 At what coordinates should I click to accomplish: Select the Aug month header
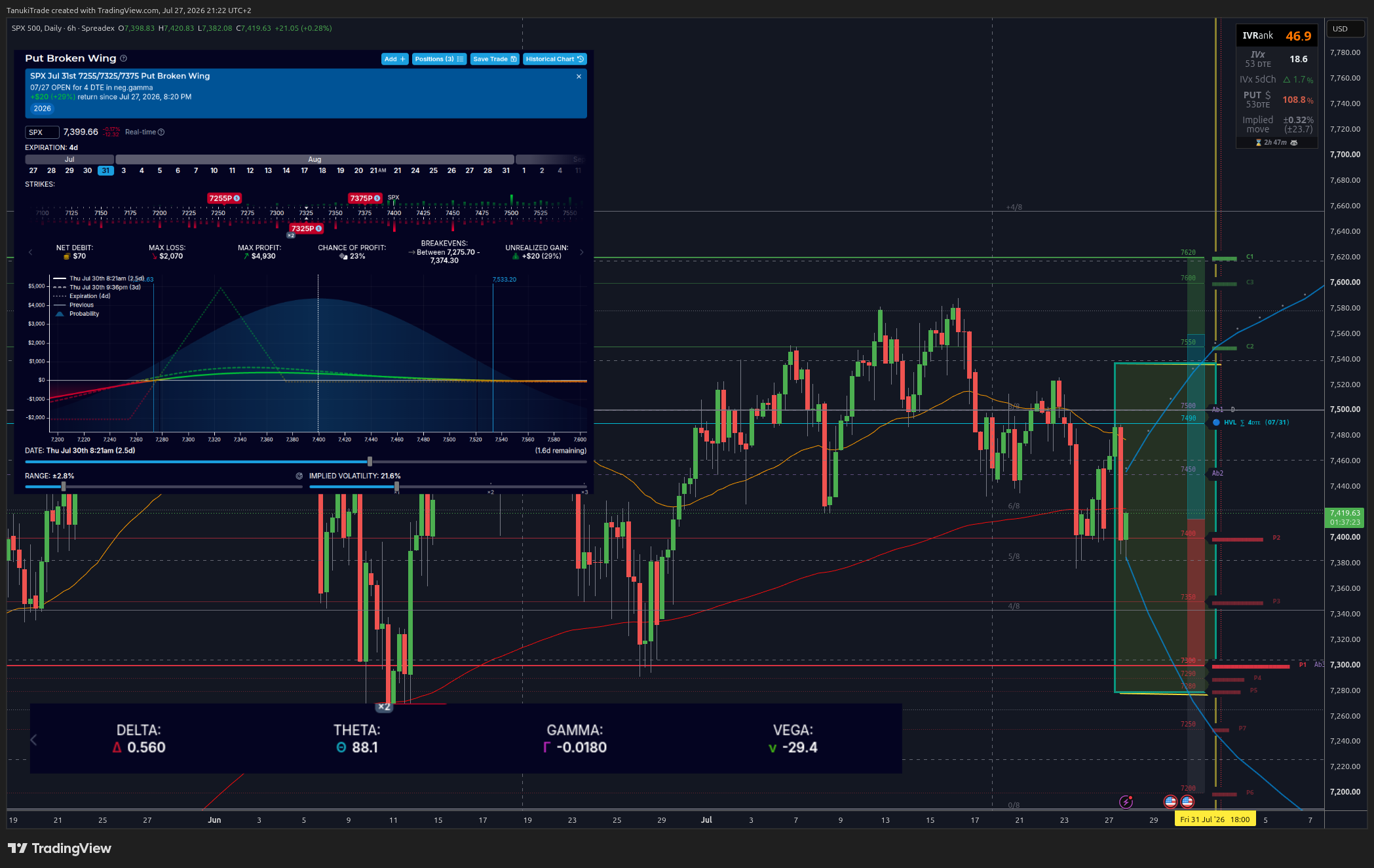315,159
